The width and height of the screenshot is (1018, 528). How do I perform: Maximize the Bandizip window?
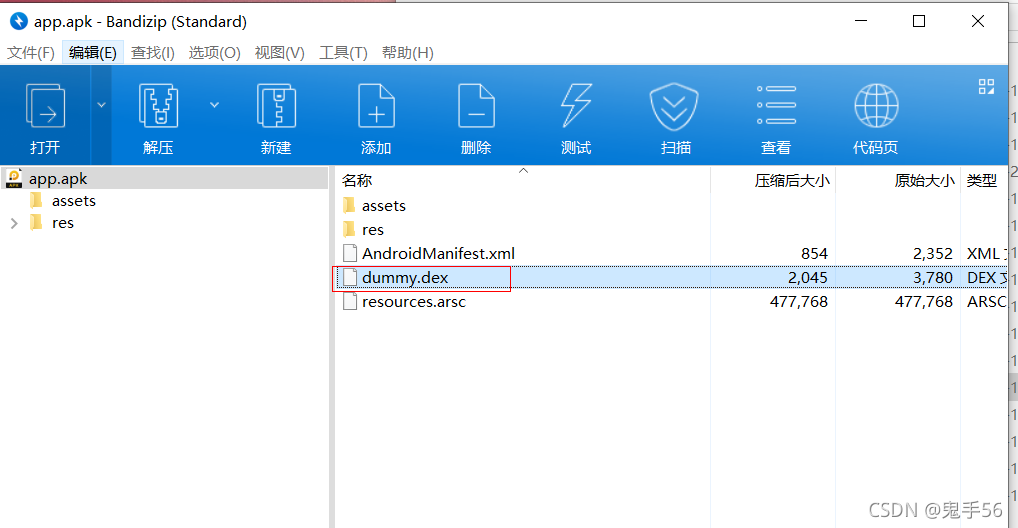919,21
